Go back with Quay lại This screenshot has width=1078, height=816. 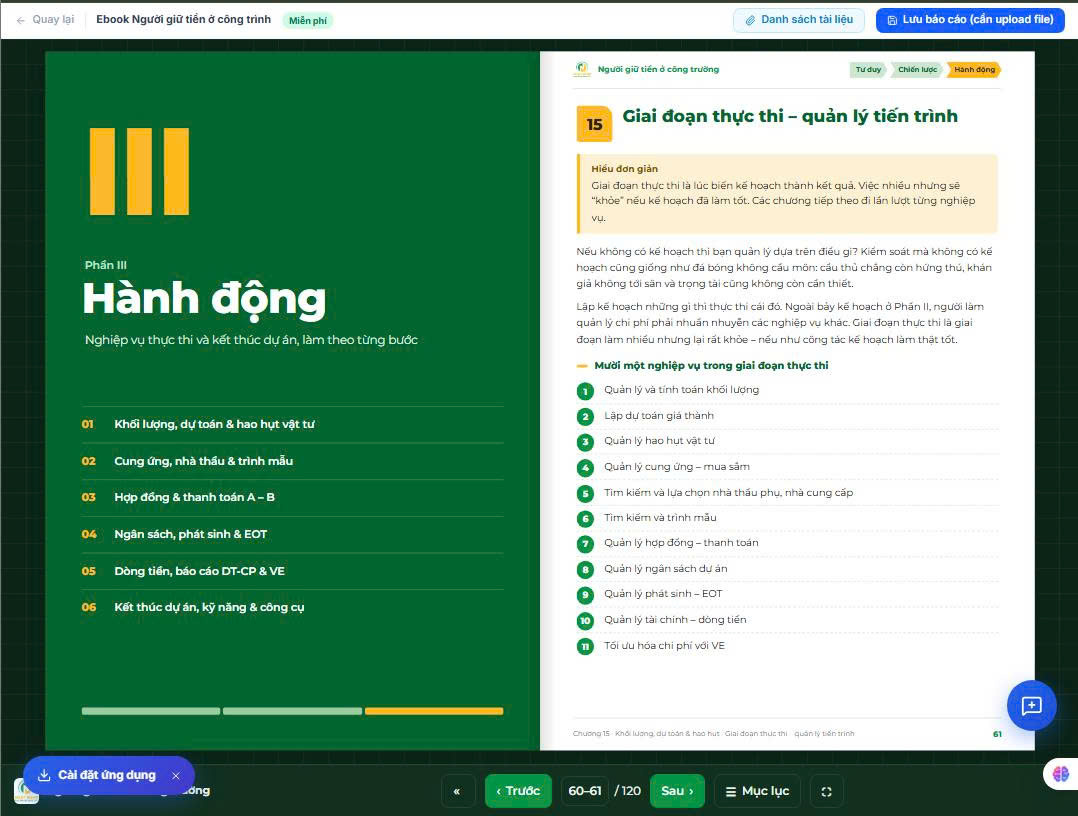45,19
